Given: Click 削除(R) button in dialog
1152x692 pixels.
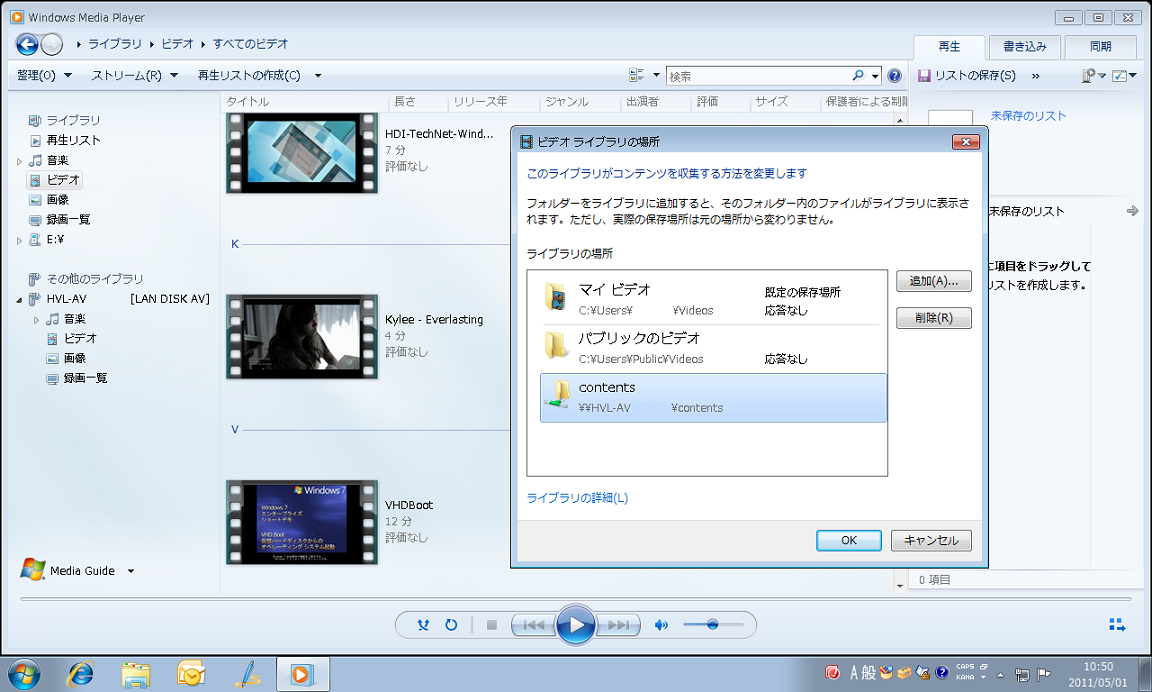Looking at the screenshot, I should pos(934,318).
